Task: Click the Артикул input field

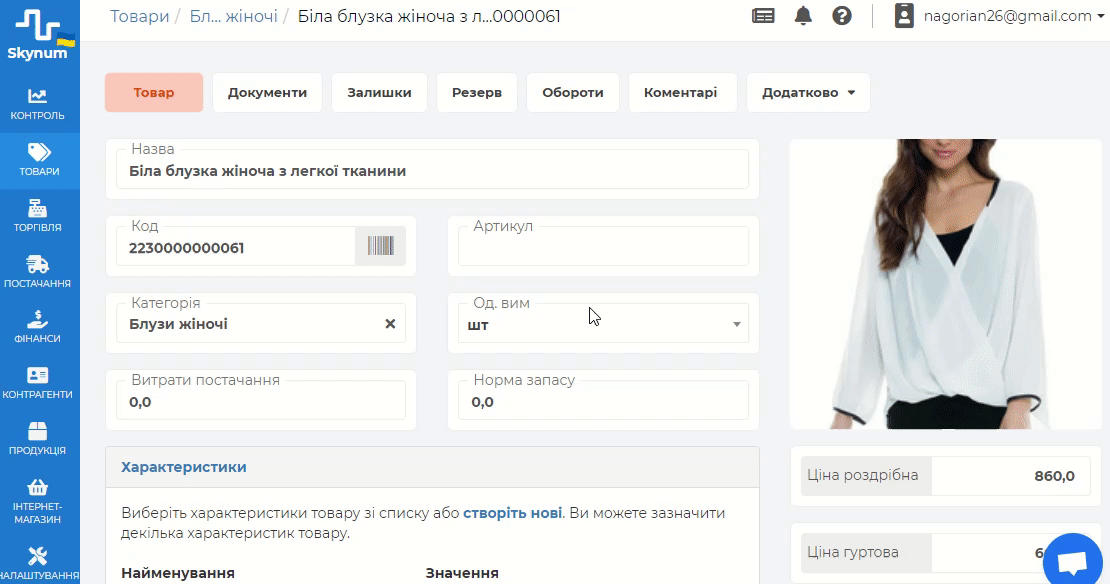Action: 603,248
